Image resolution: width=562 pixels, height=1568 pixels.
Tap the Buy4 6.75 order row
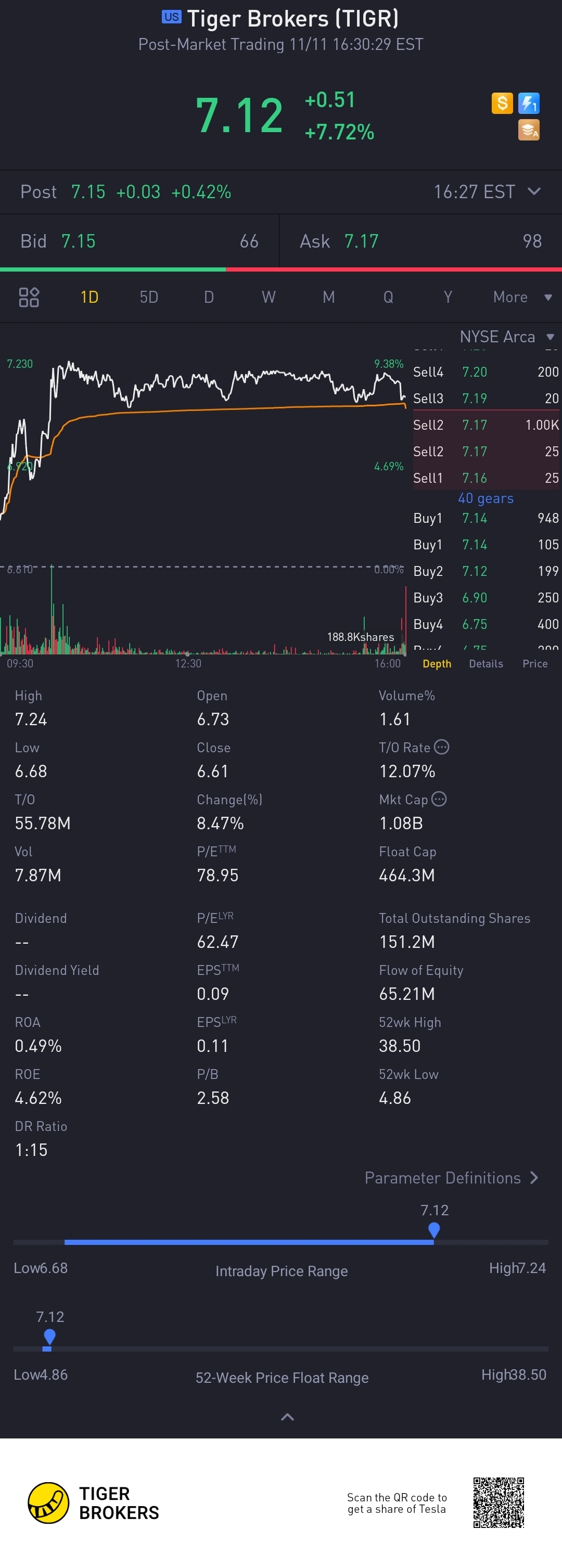click(x=487, y=624)
